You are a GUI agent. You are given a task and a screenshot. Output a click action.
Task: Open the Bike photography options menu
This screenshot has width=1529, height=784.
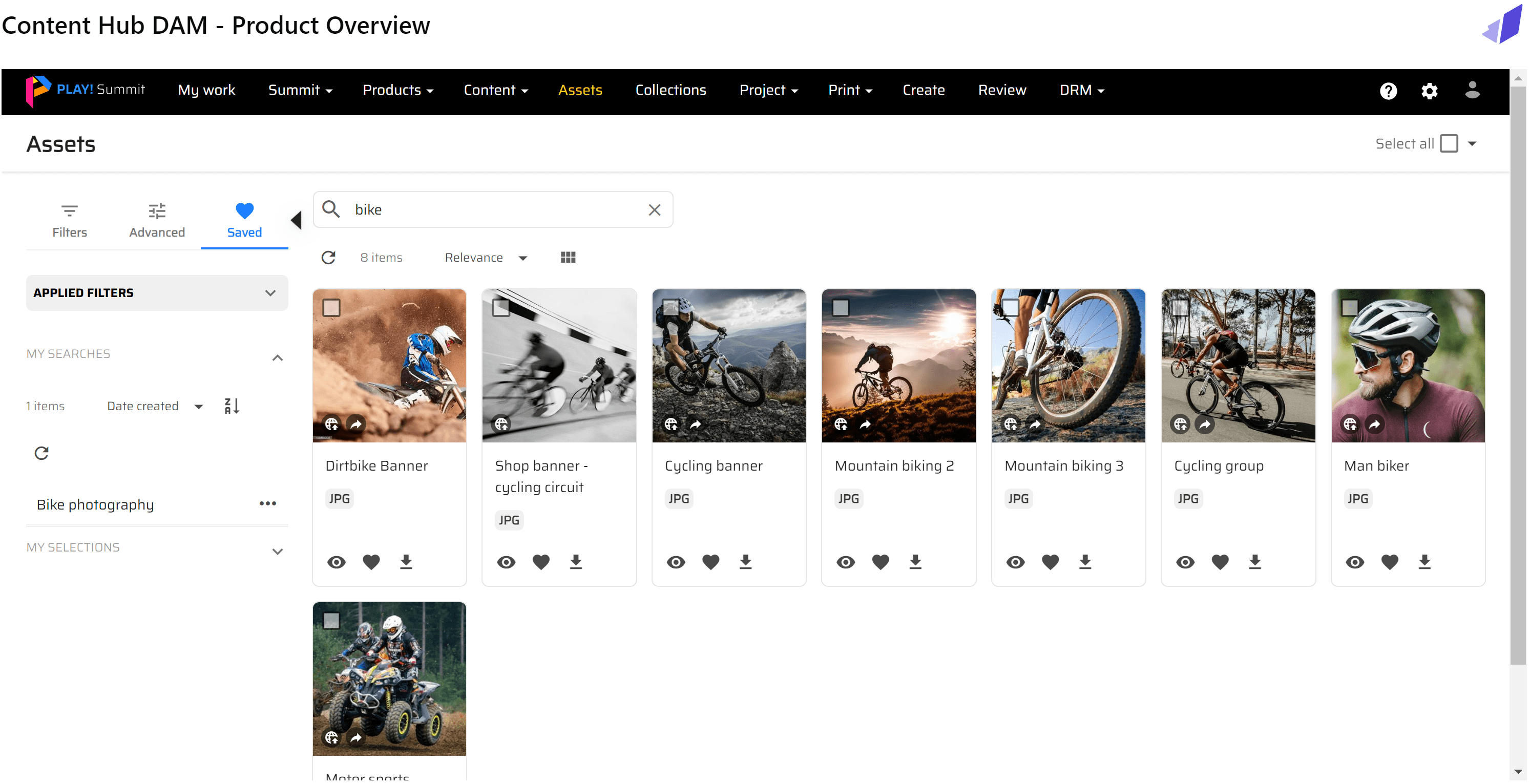[x=268, y=503]
